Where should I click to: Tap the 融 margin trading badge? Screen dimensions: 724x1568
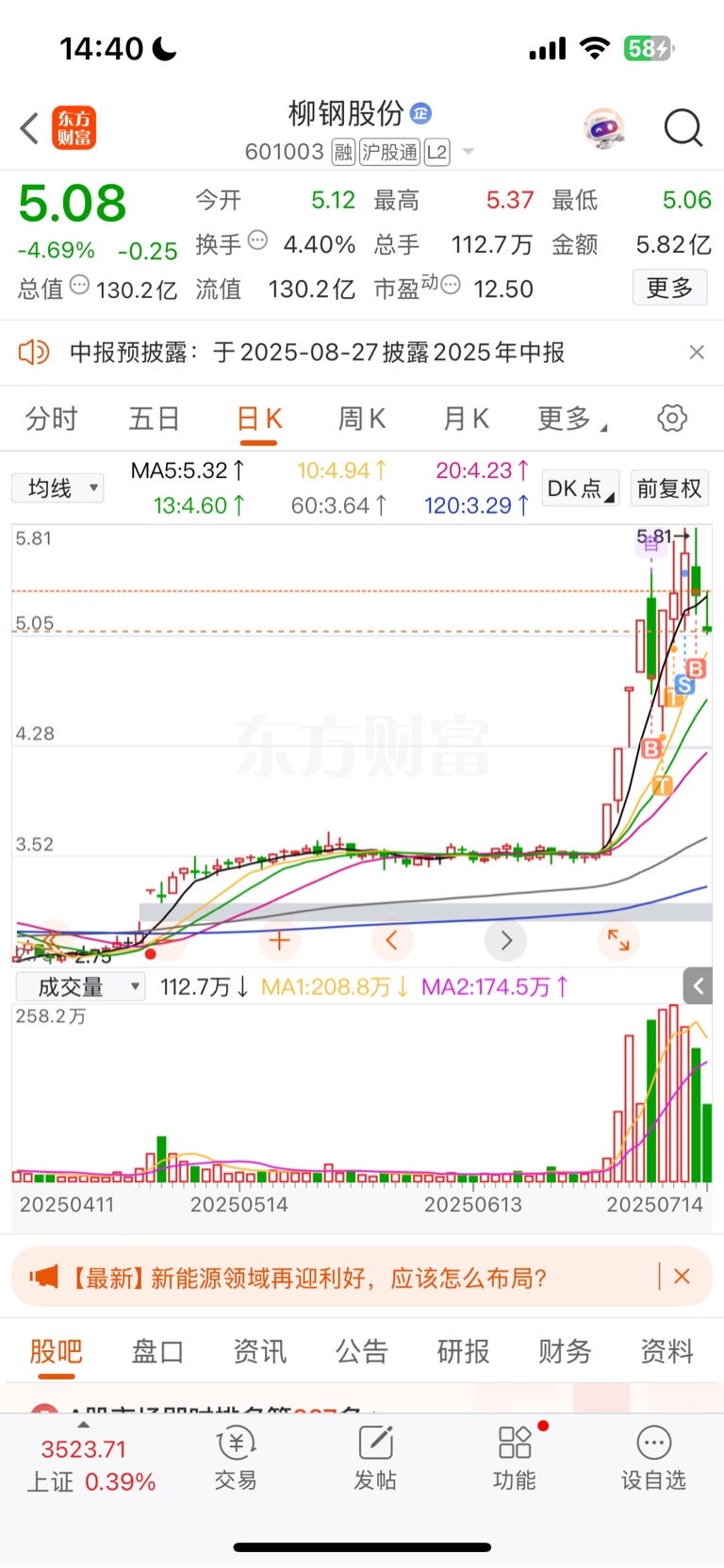coord(343,152)
